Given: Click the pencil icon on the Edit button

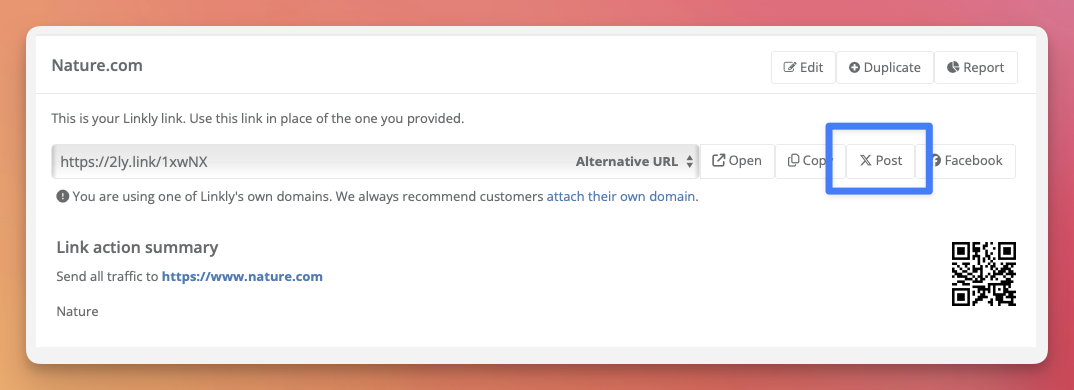Looking at the screenshot, I should 790,67.
